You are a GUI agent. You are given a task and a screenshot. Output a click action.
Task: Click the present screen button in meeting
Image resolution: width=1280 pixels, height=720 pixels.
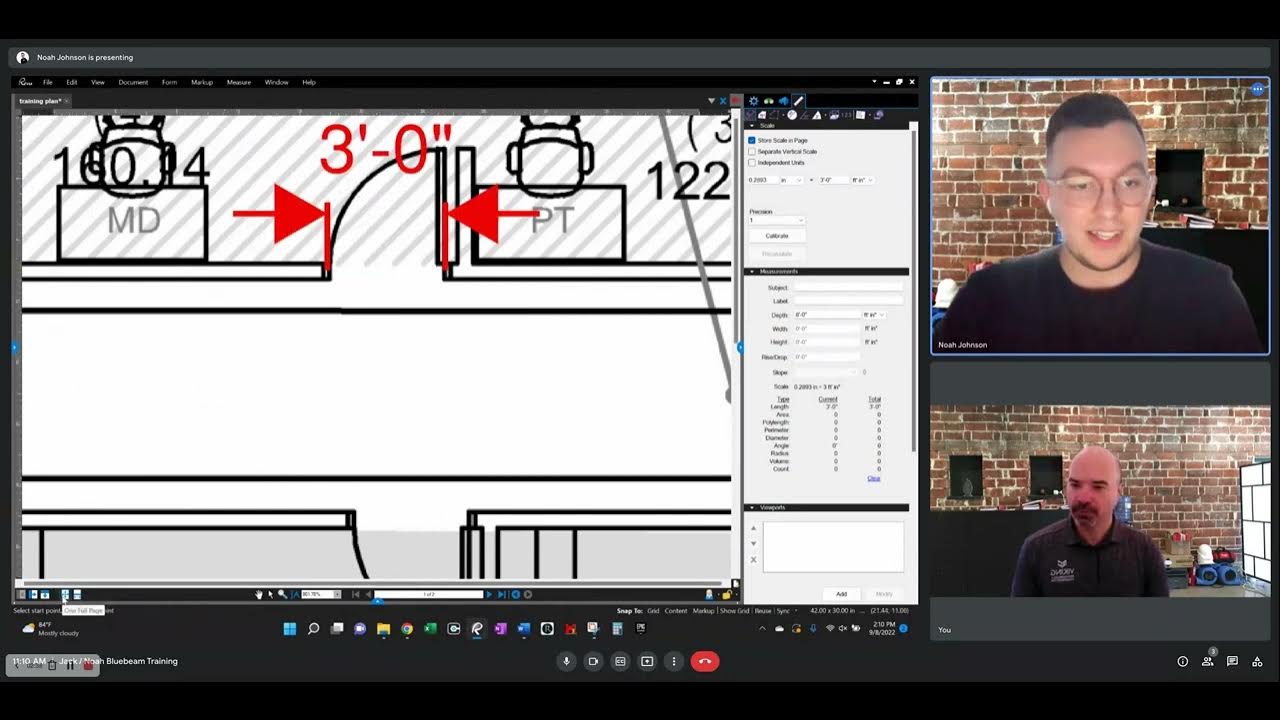pyautogui.click(x=647, y=661)
